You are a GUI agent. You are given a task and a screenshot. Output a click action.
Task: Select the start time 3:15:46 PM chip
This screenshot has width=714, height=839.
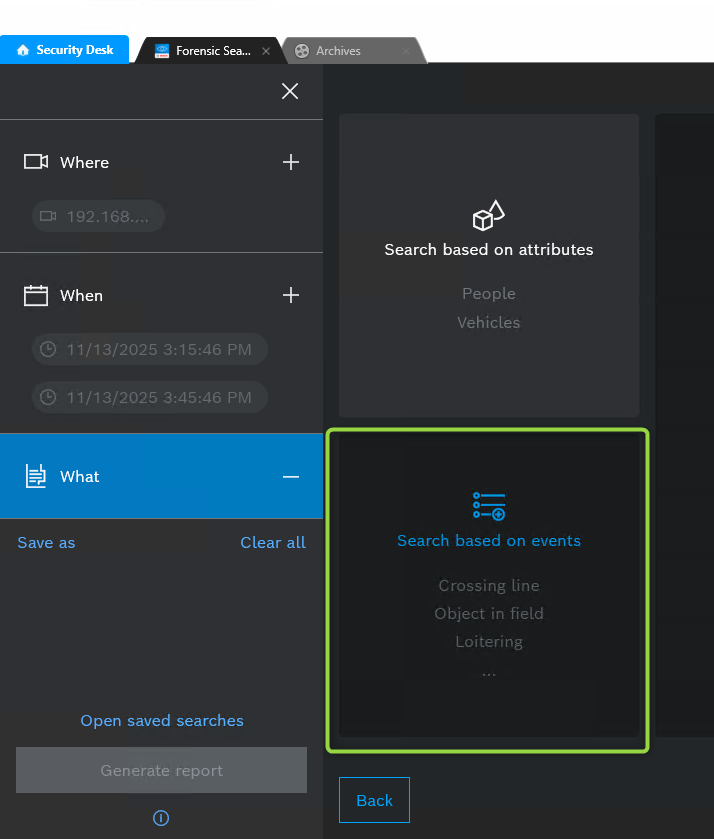pyautogui.click(x=150, y=349)
